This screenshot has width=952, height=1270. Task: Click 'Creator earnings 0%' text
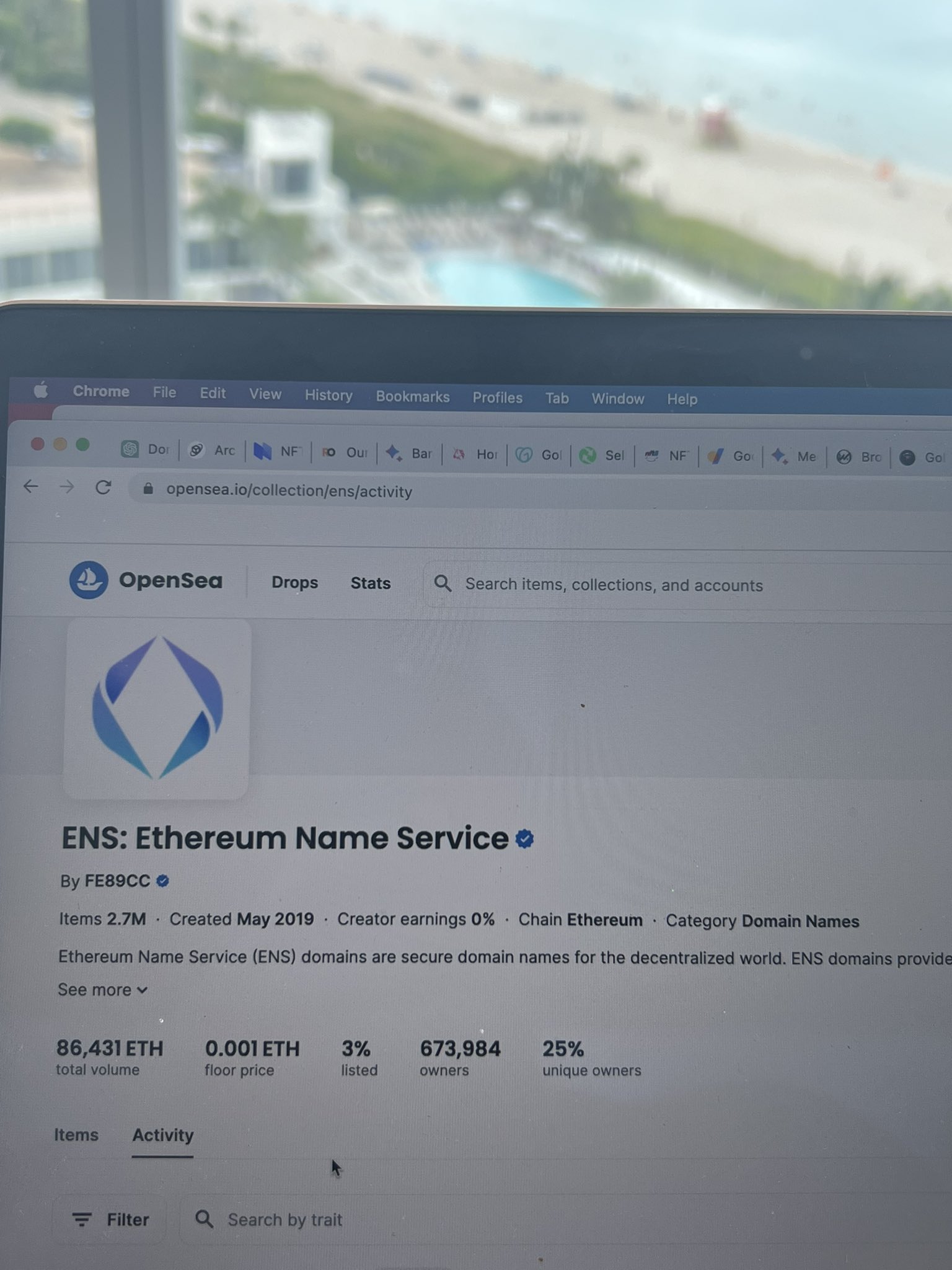point(416,919)
